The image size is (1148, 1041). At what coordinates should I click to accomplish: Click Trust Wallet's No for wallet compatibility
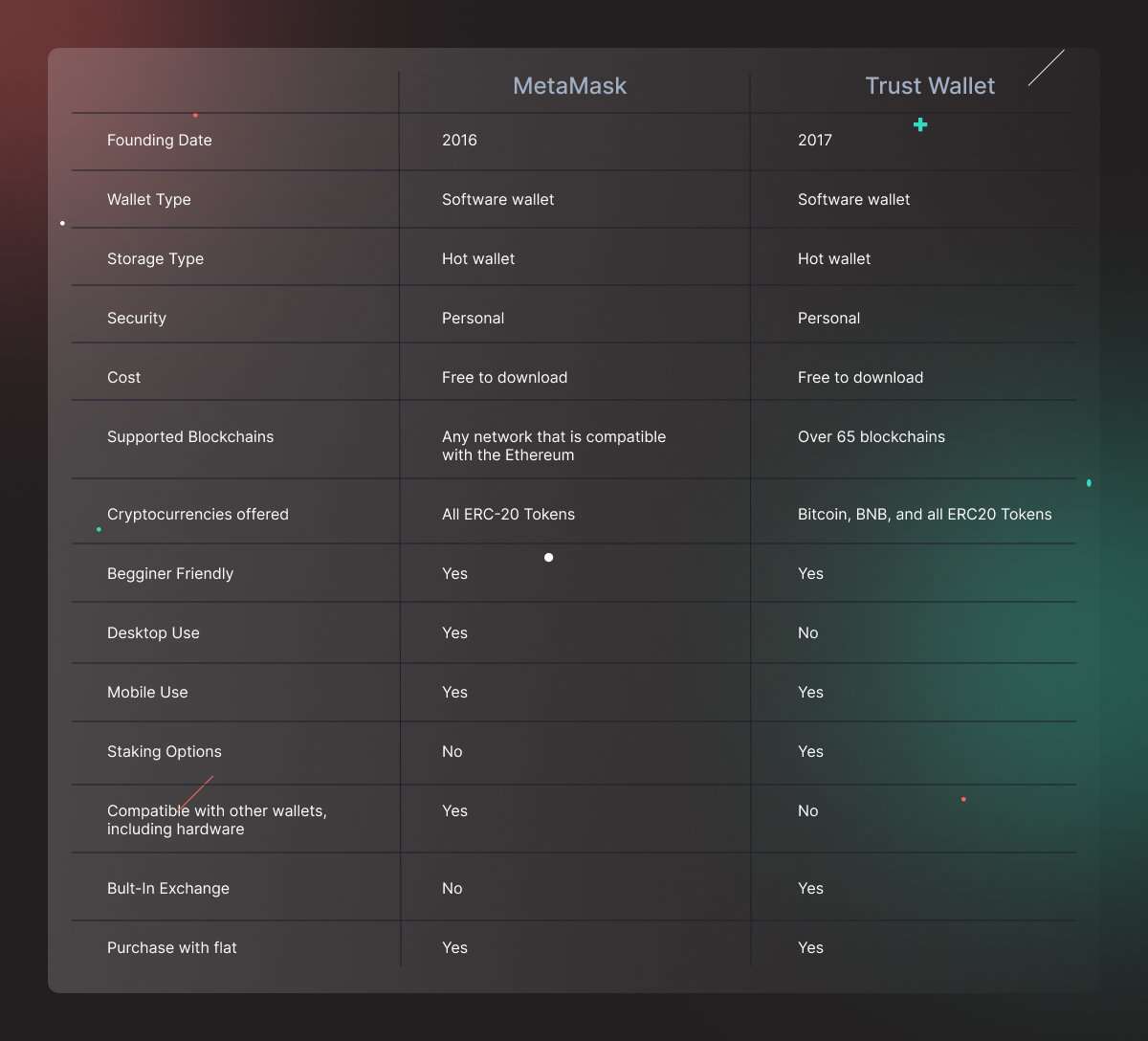pos(808,810)
